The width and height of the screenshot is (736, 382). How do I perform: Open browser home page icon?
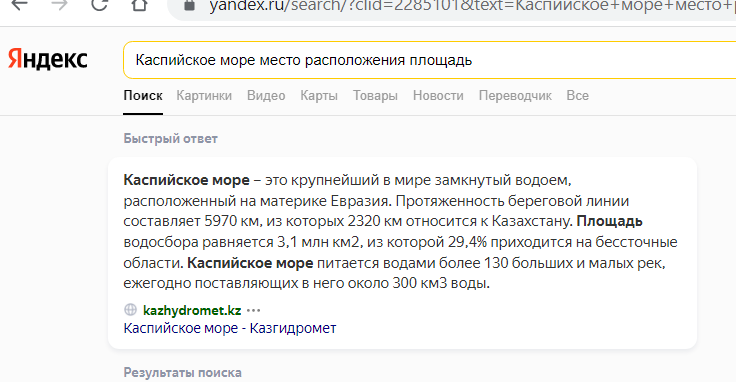click(x=139, y=4)
